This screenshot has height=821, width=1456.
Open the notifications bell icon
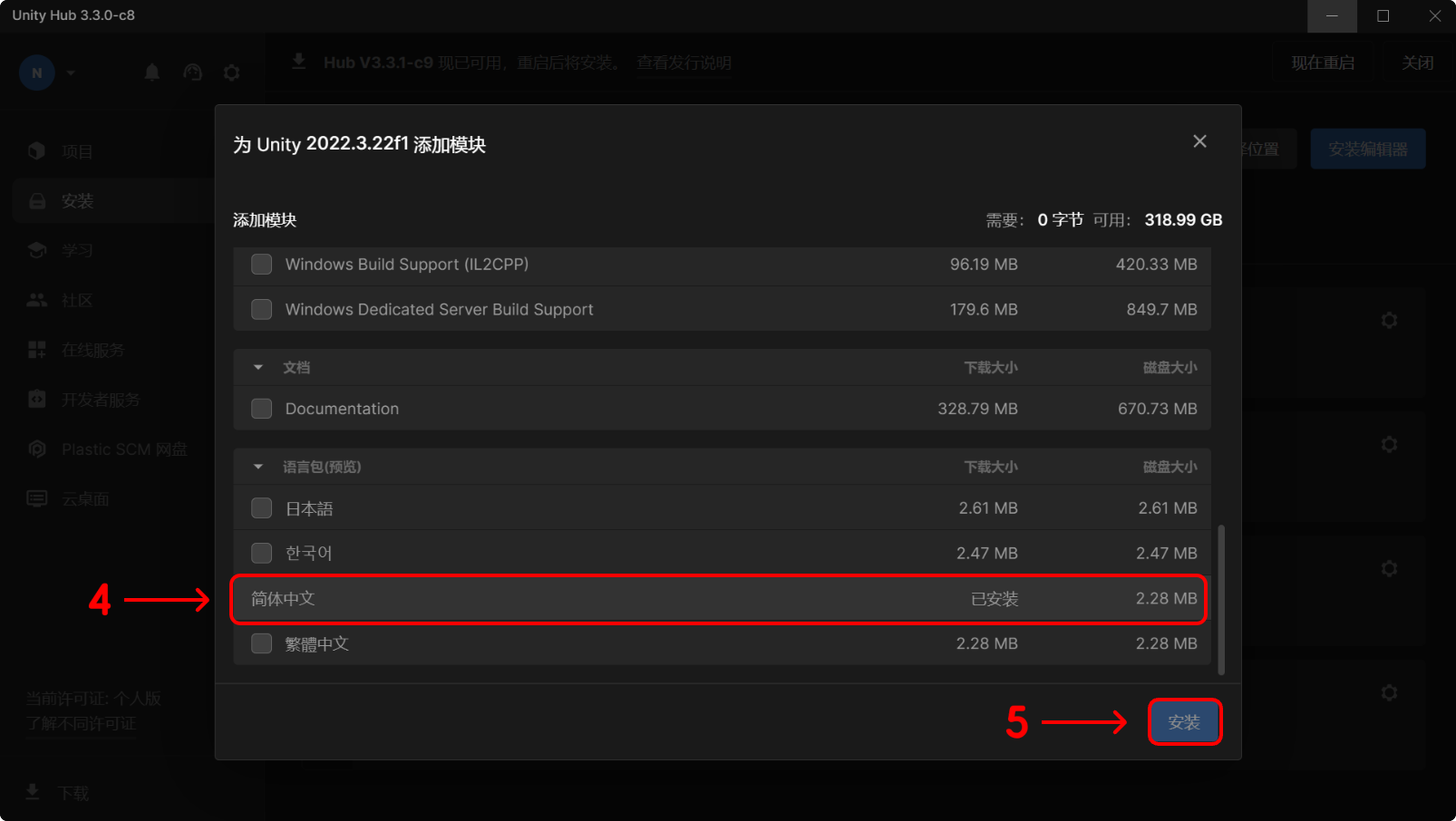pyautogui.click(x=152, y=72)
